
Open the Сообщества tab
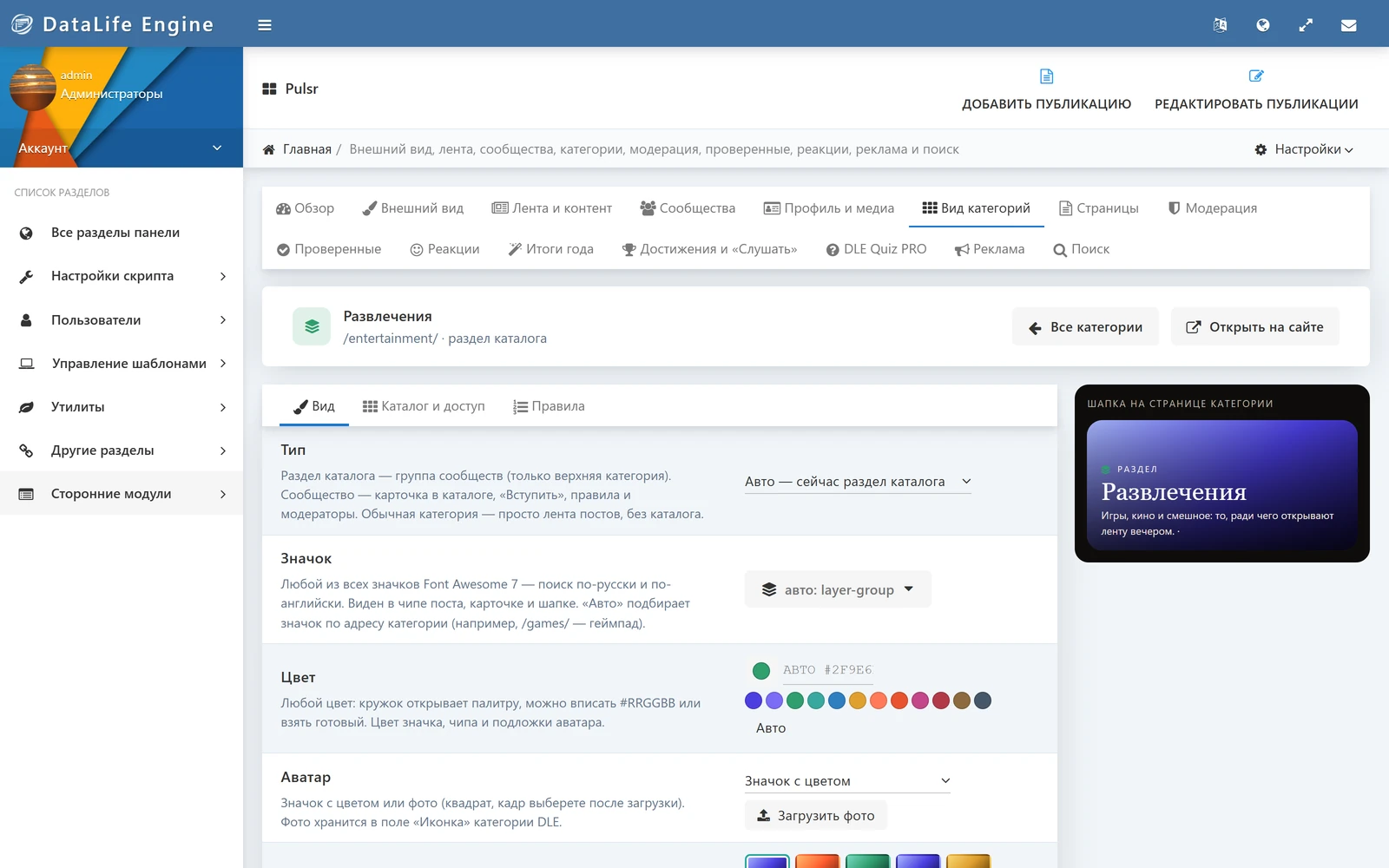(x=688, y=208)
